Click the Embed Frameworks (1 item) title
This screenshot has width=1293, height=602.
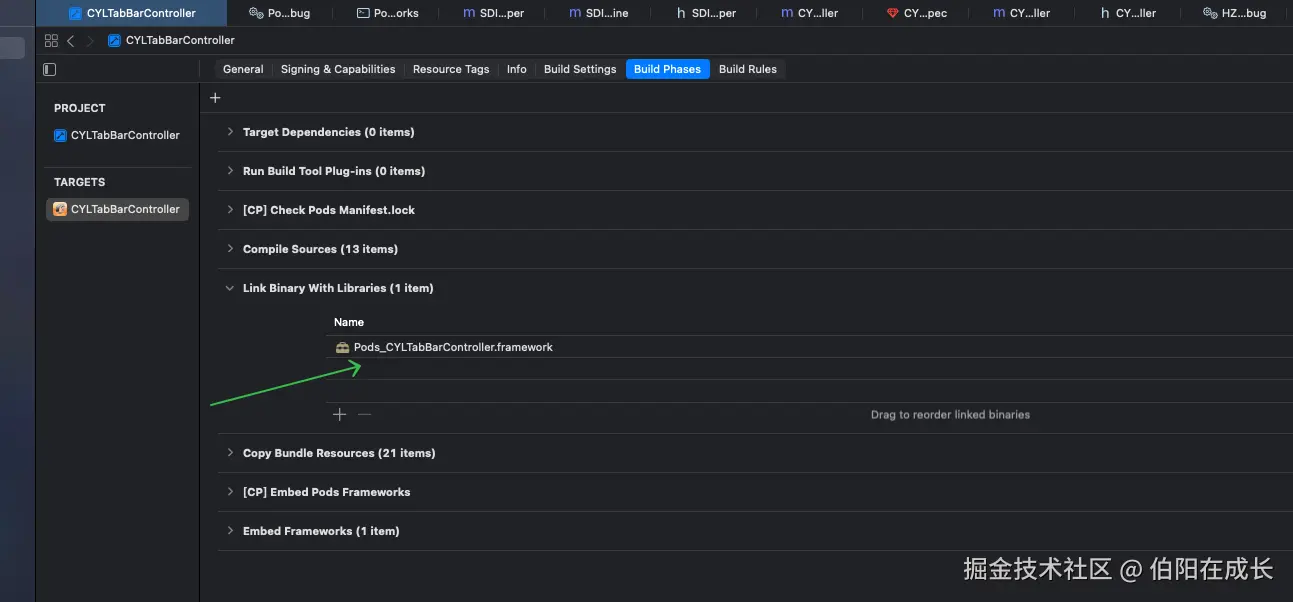point(321,531)
